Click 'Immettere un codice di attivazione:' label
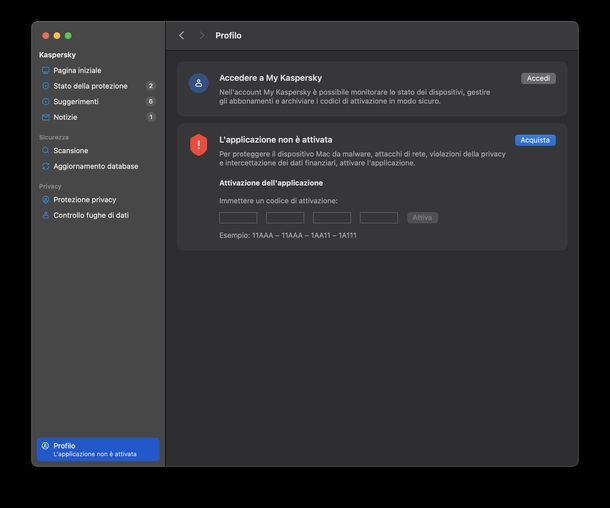 (278, 201)
